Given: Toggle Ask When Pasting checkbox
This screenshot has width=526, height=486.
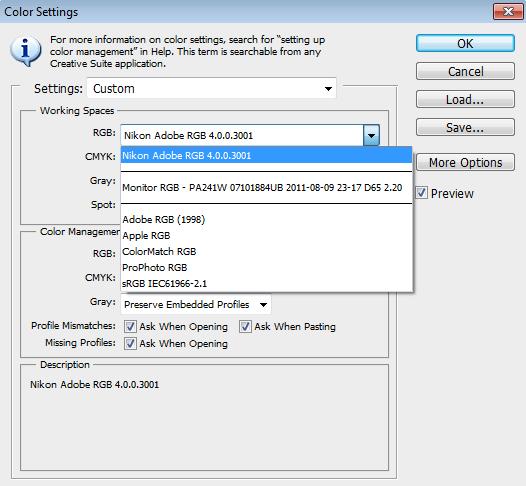Looking at the screenshot, I should coord(245,326).
